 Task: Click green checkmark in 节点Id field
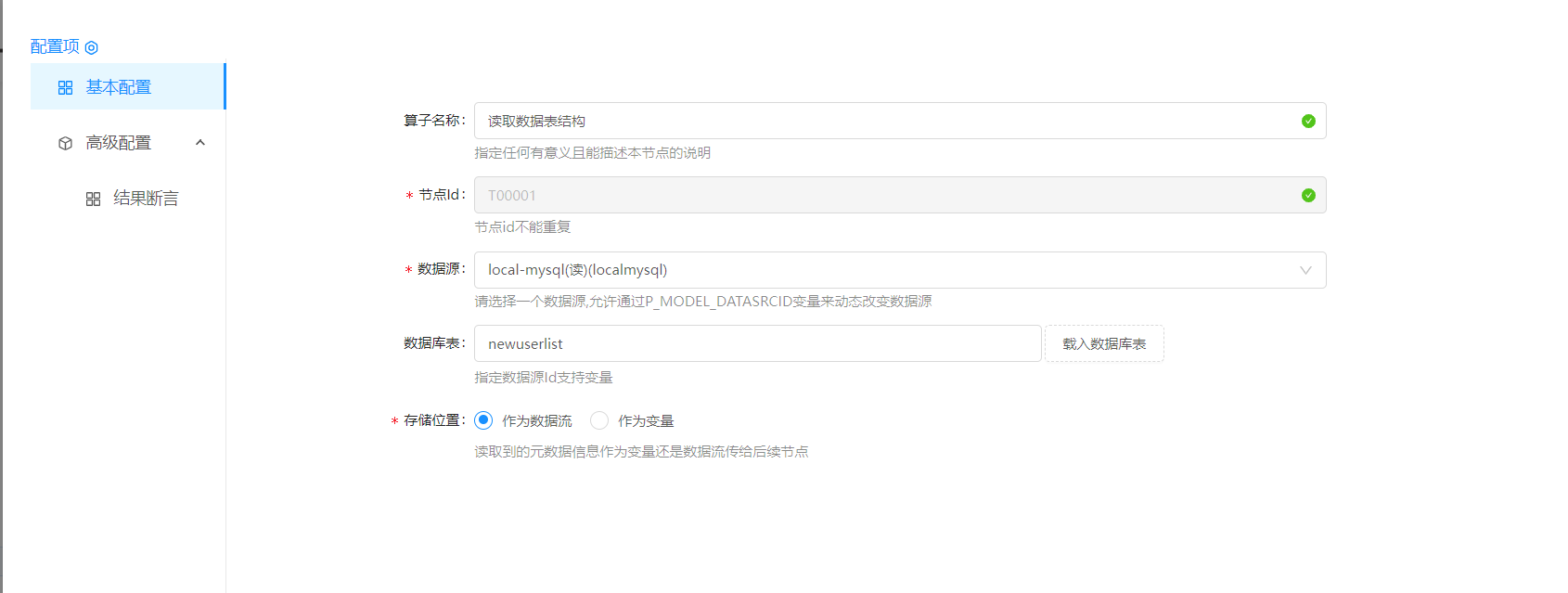click(x=1308, y=195)
